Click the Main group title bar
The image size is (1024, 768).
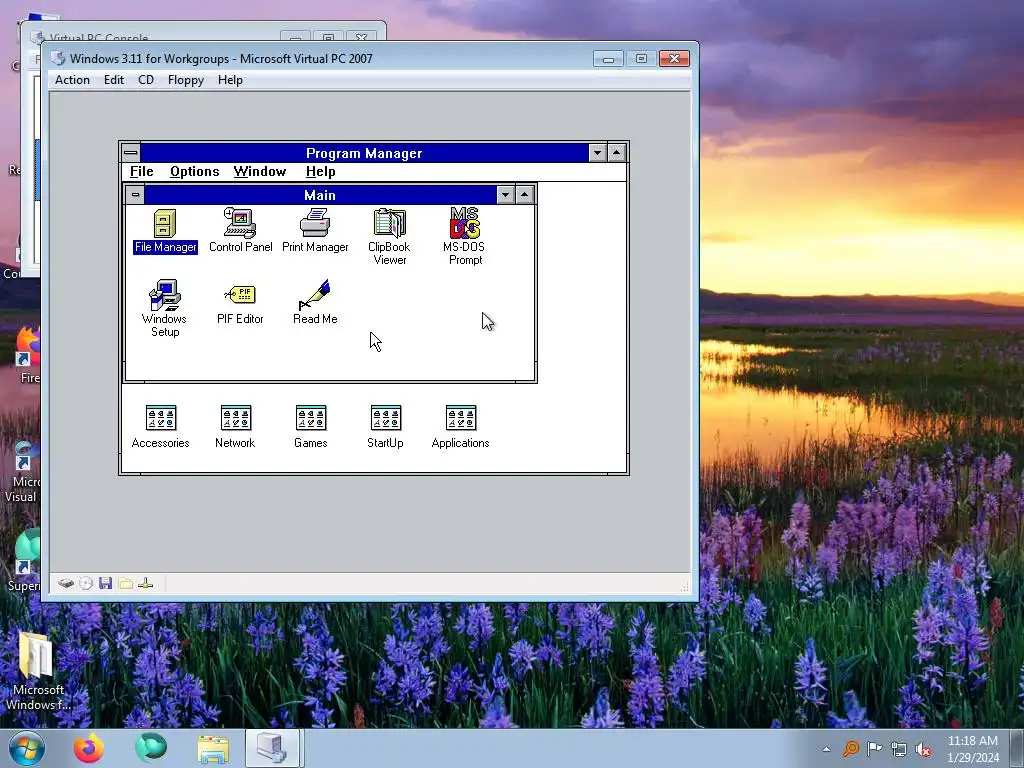(x=320, y=195)
